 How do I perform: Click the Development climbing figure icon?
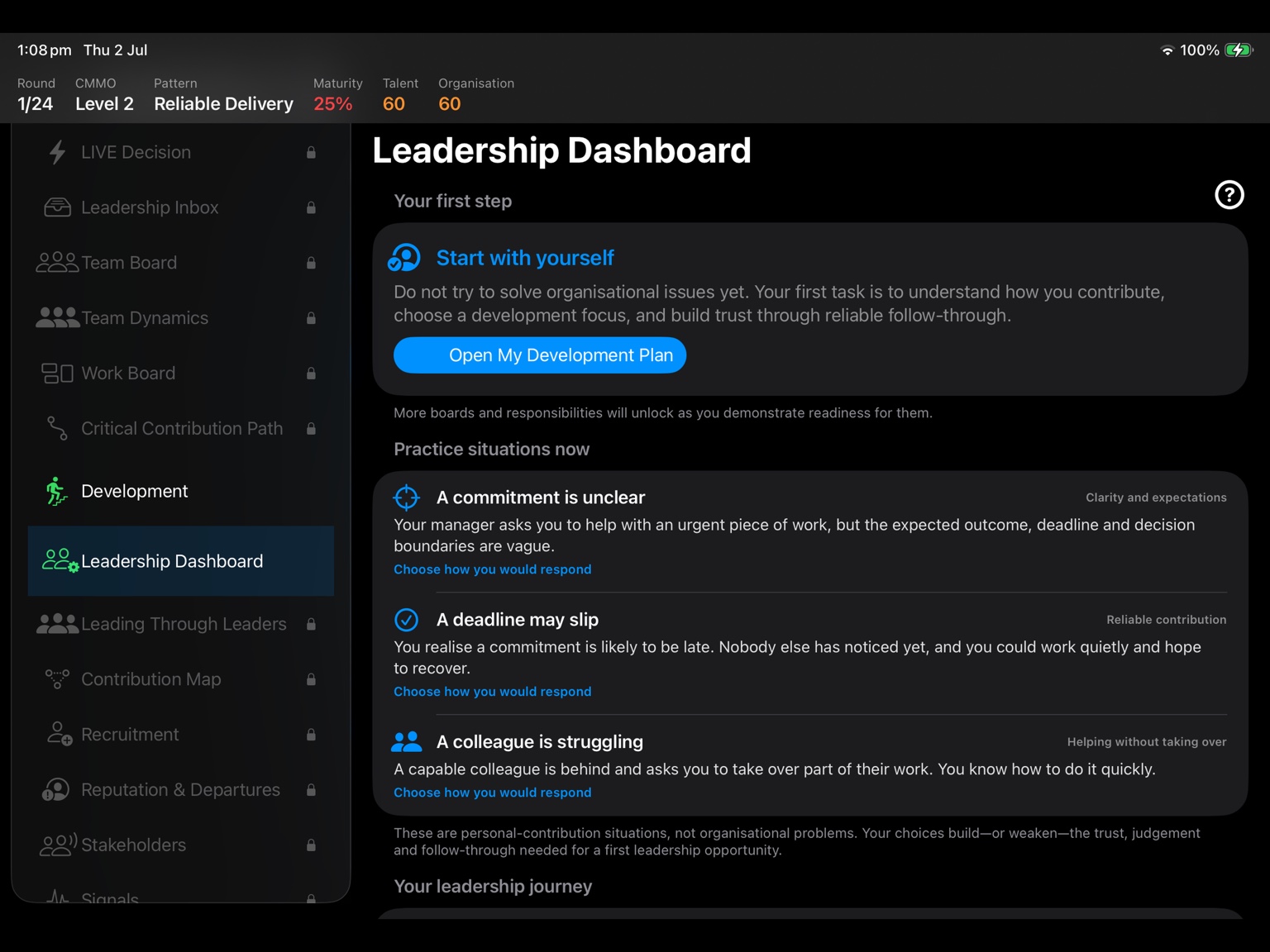[55, 491]
